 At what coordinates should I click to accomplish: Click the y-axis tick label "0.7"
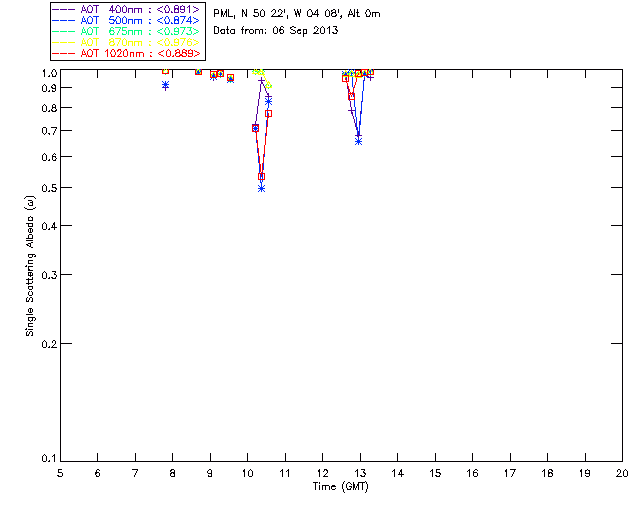49,131
